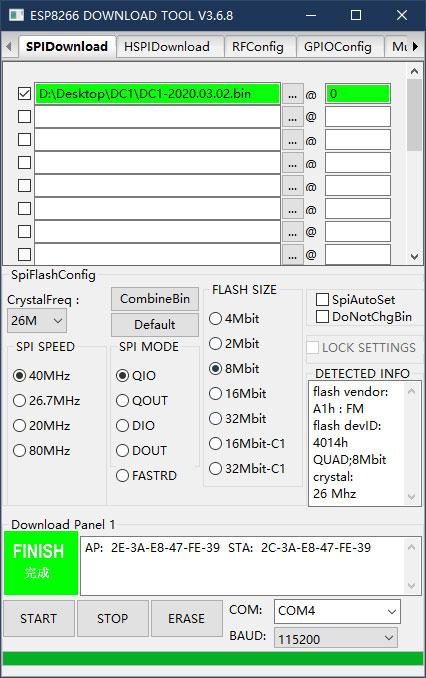Switch to the GPIOConfig tab
426x678 pixels.
(338, 47)
